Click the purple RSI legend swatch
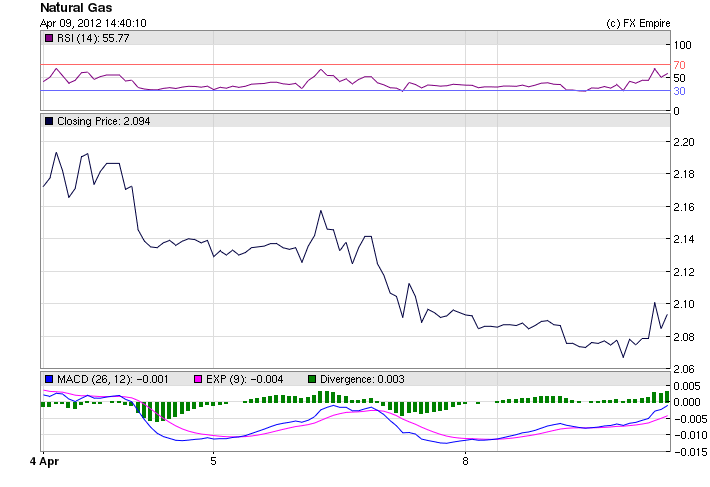The image size is (710, 487). (x=49, y=38)
